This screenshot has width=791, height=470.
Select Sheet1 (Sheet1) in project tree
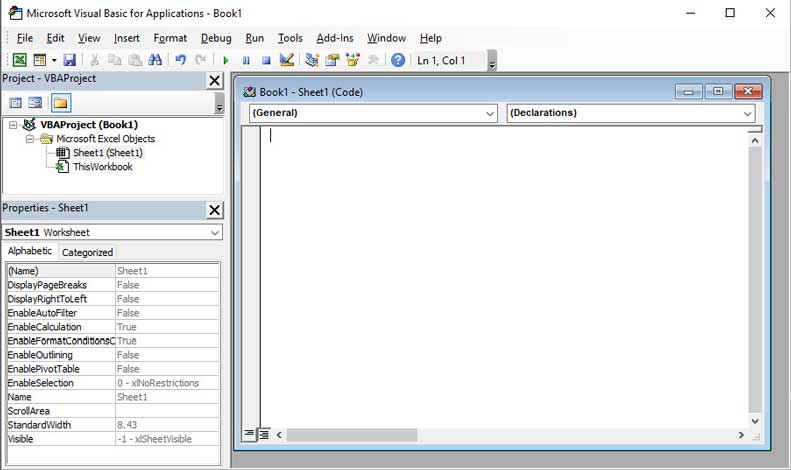click(107, 153)
